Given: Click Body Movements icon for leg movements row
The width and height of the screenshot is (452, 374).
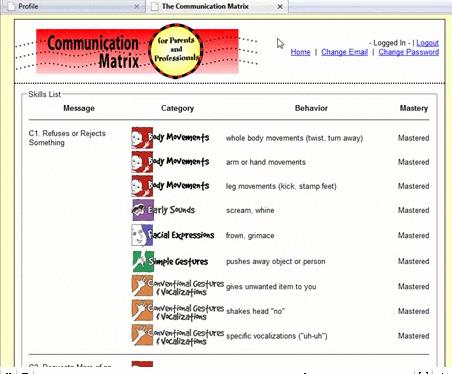Looking at the screenshot, I should click(142, 186).
